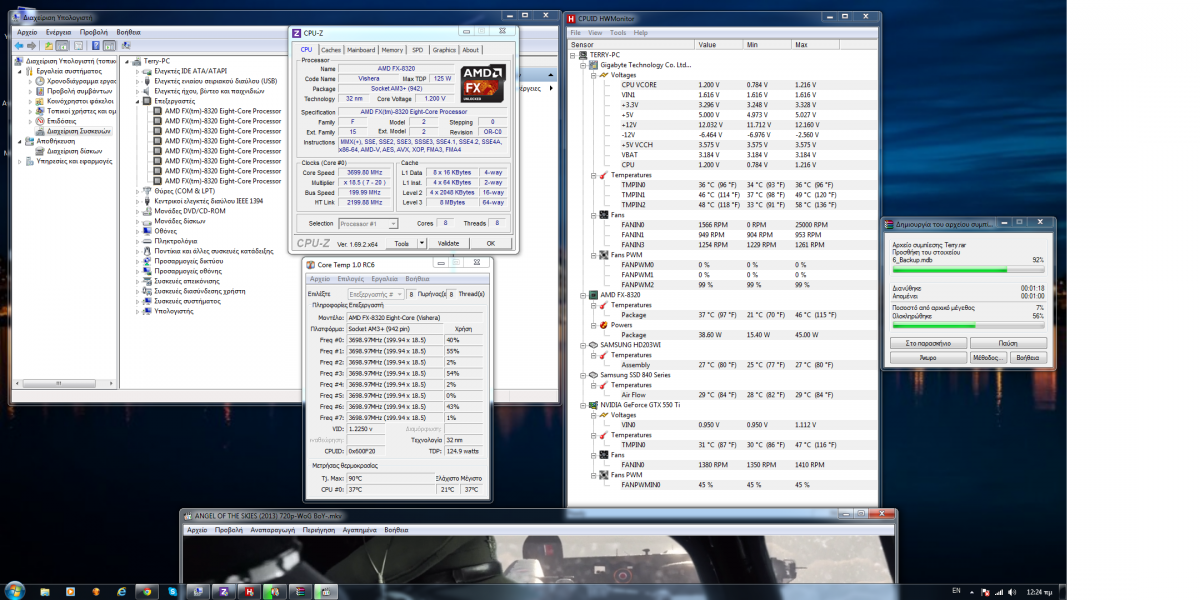Switch to SPD tab in CPU-Z
Screen dimensions: 1200x600
pos(418,49)
